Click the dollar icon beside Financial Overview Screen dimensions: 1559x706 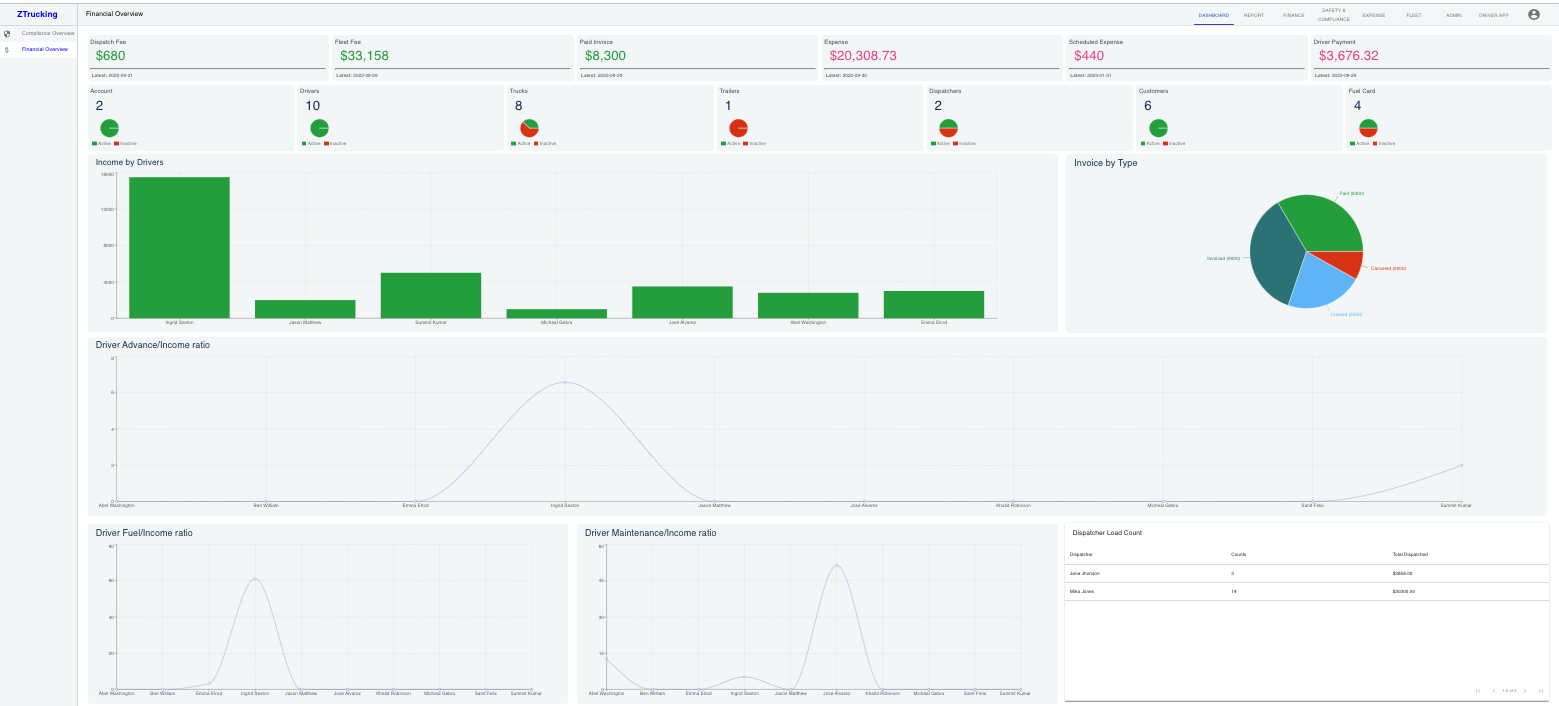coord(7,48)
